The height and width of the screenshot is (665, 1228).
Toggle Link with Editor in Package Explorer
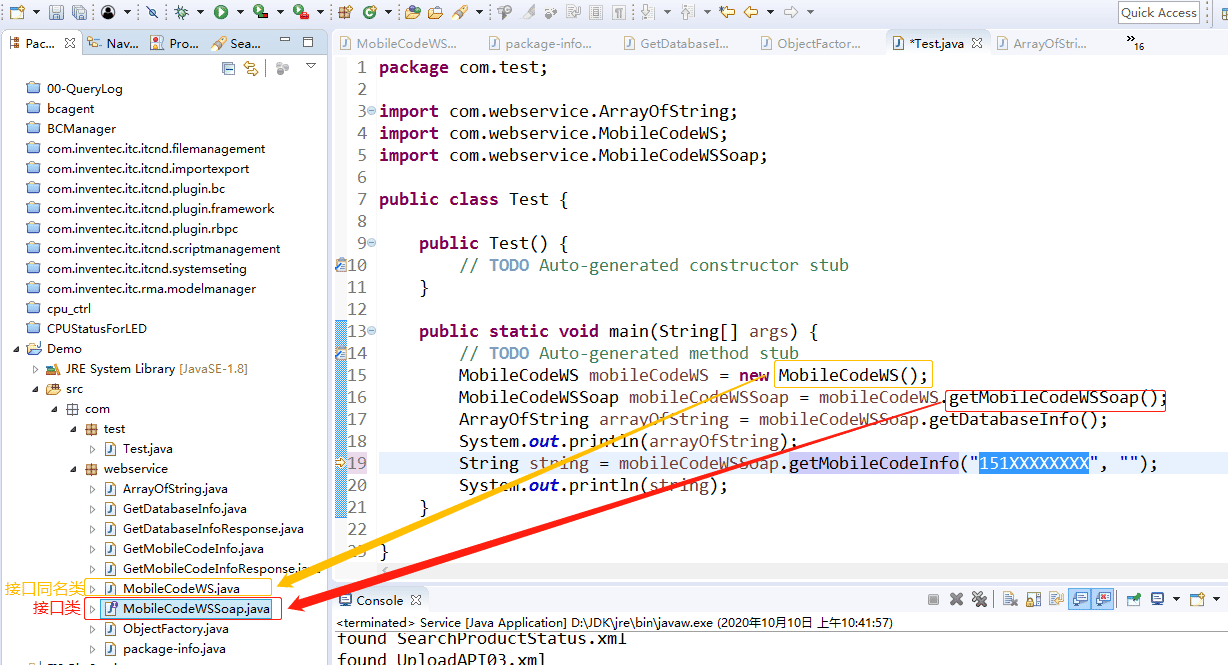click(253, 67)
